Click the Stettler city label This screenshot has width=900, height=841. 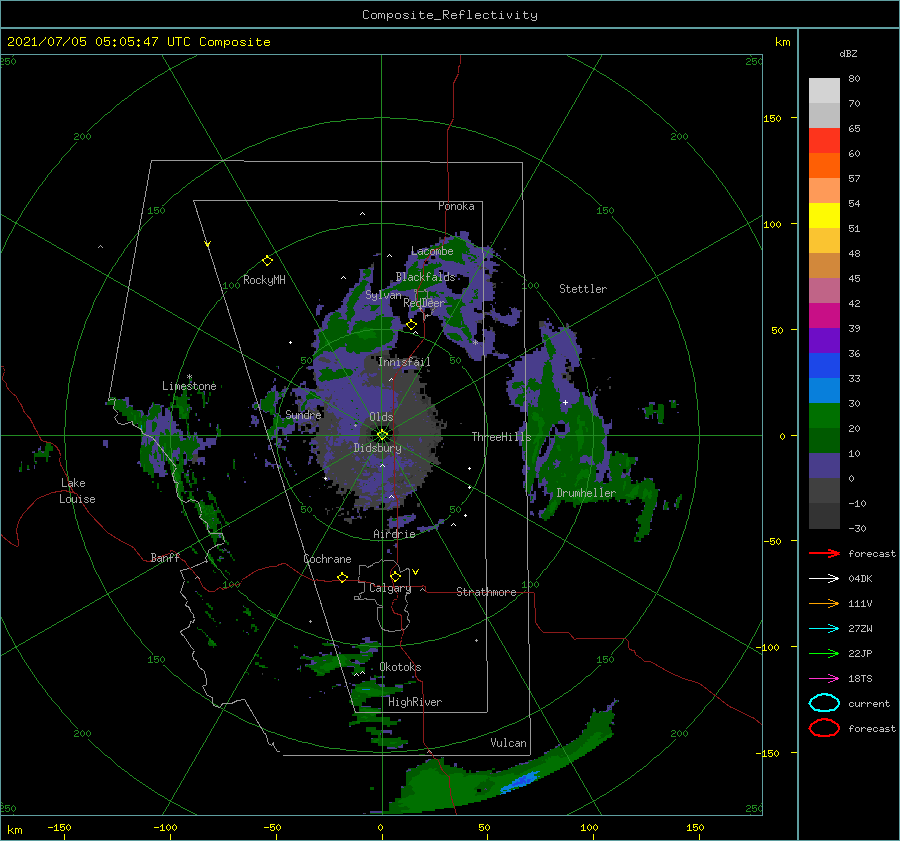pos(583,289)
